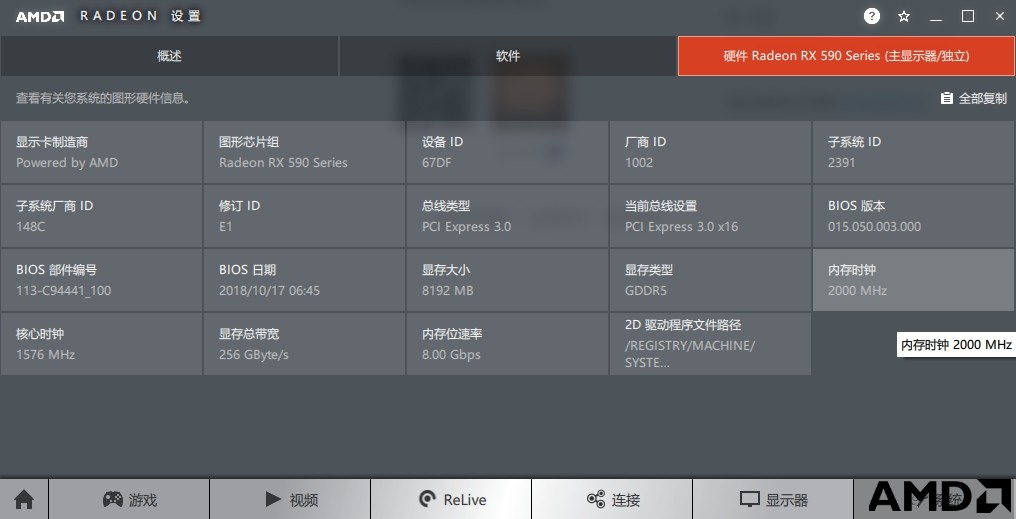Open the ReLive section

click(451, 500)
